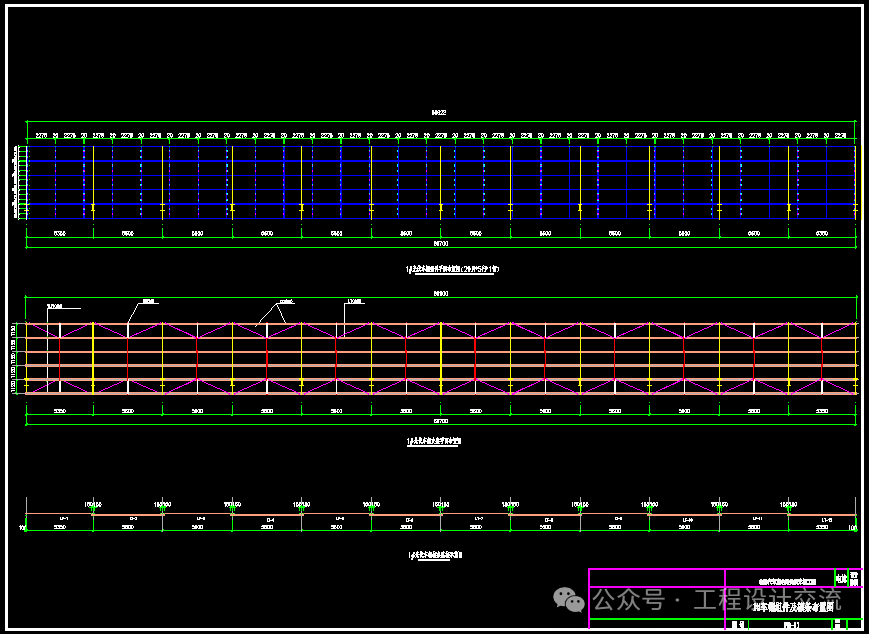Select the first leader label on bracing plan

pos(55,305)
